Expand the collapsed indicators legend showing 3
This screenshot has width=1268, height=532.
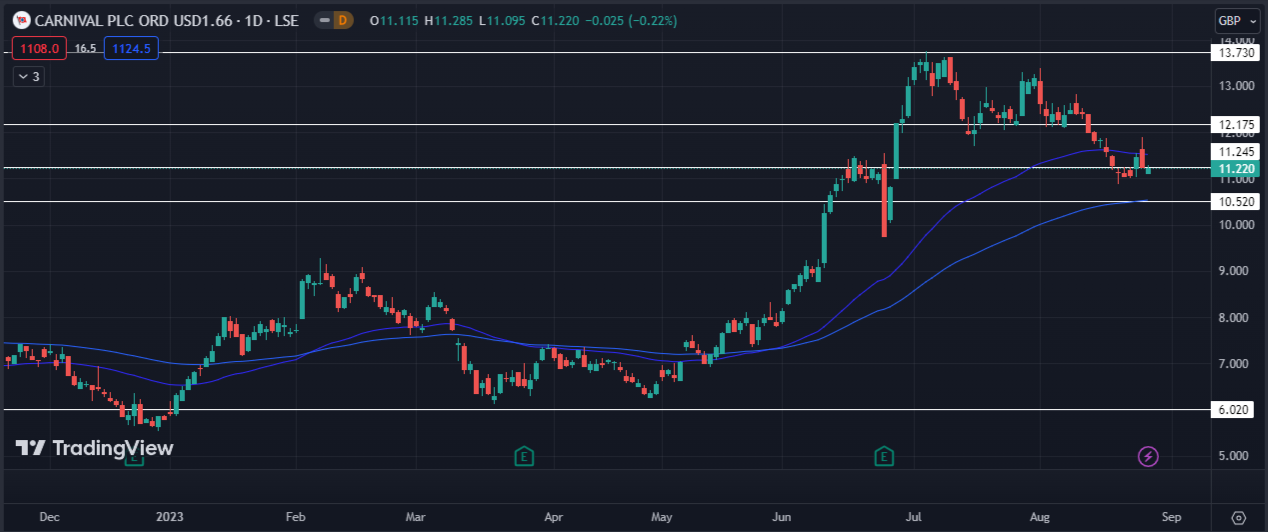coord(28,76)
